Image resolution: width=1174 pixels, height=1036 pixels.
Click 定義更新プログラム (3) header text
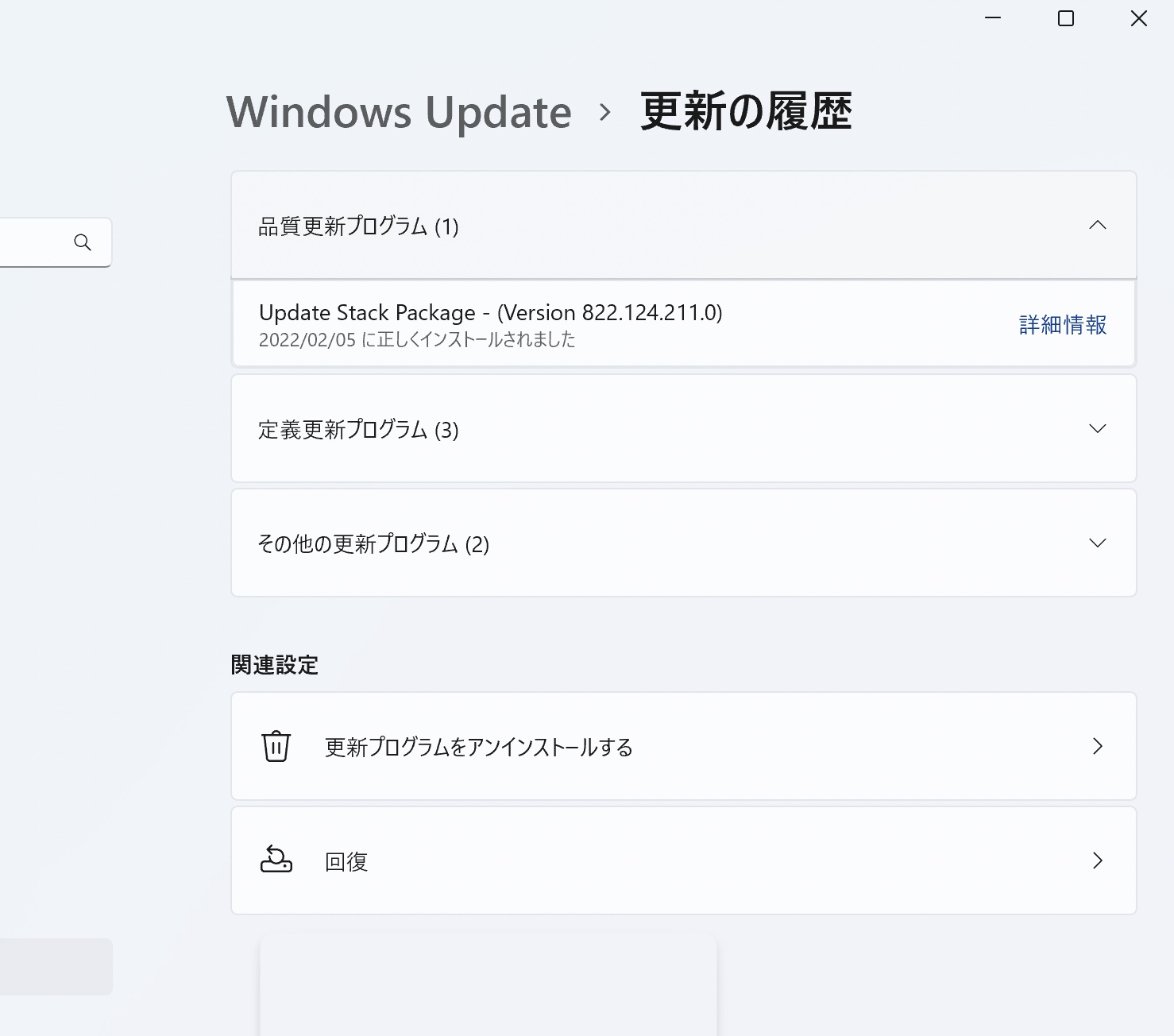[x=358, y=430]
